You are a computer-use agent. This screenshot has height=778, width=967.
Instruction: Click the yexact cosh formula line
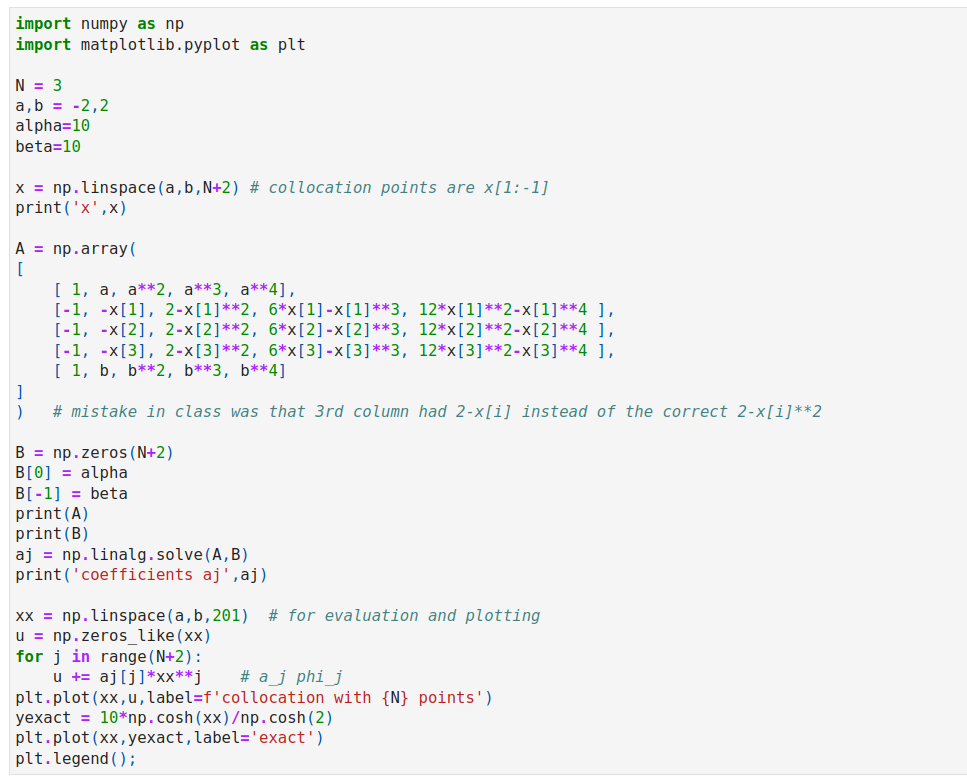coord(174,718)
